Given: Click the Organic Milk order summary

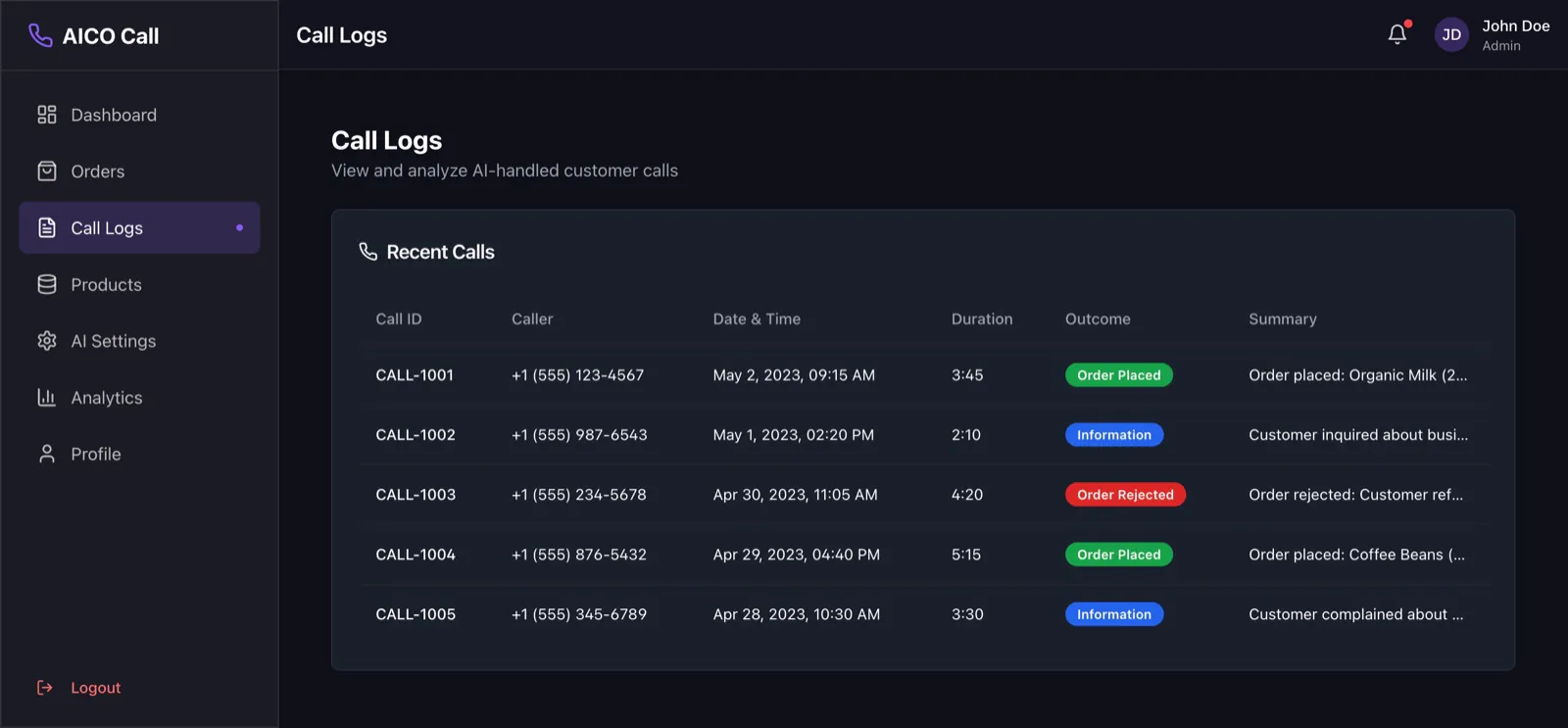Looking at the screenshot, I should click(1358, 375).
